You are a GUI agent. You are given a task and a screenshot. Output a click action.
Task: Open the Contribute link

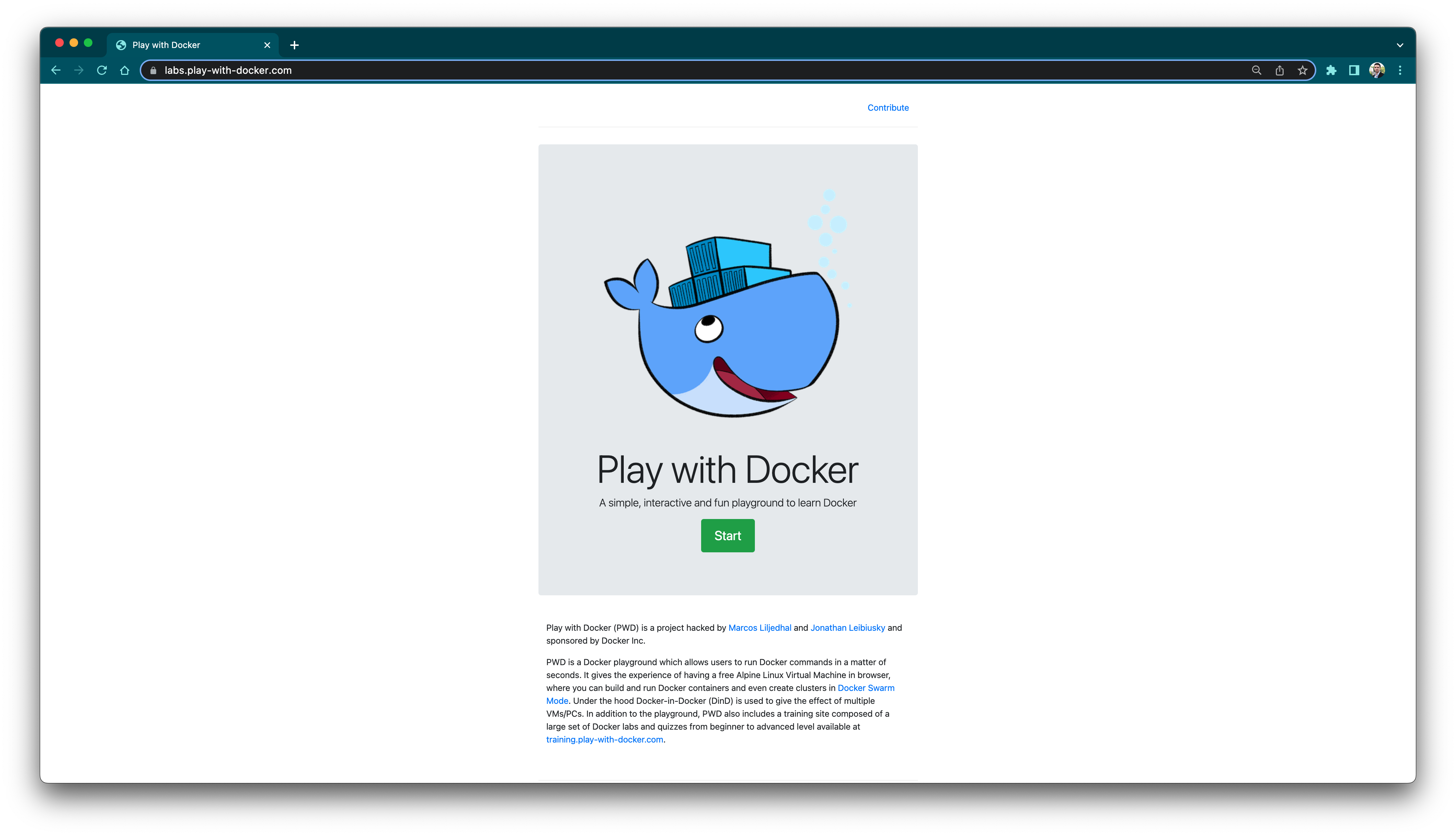(888, 107)
